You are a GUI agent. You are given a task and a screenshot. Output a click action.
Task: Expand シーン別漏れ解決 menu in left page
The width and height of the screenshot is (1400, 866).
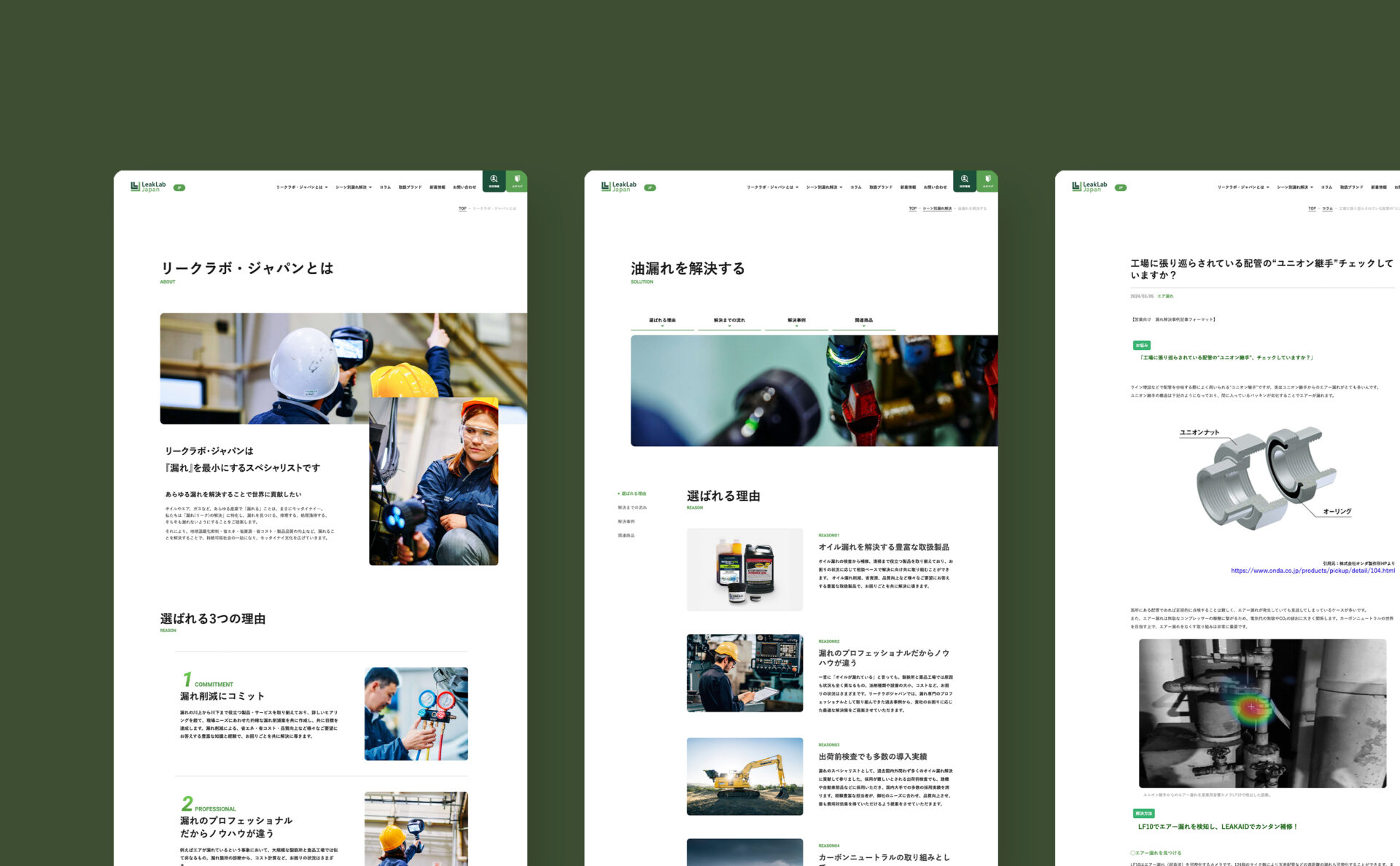pyautogui.click(x=354, y=187)
